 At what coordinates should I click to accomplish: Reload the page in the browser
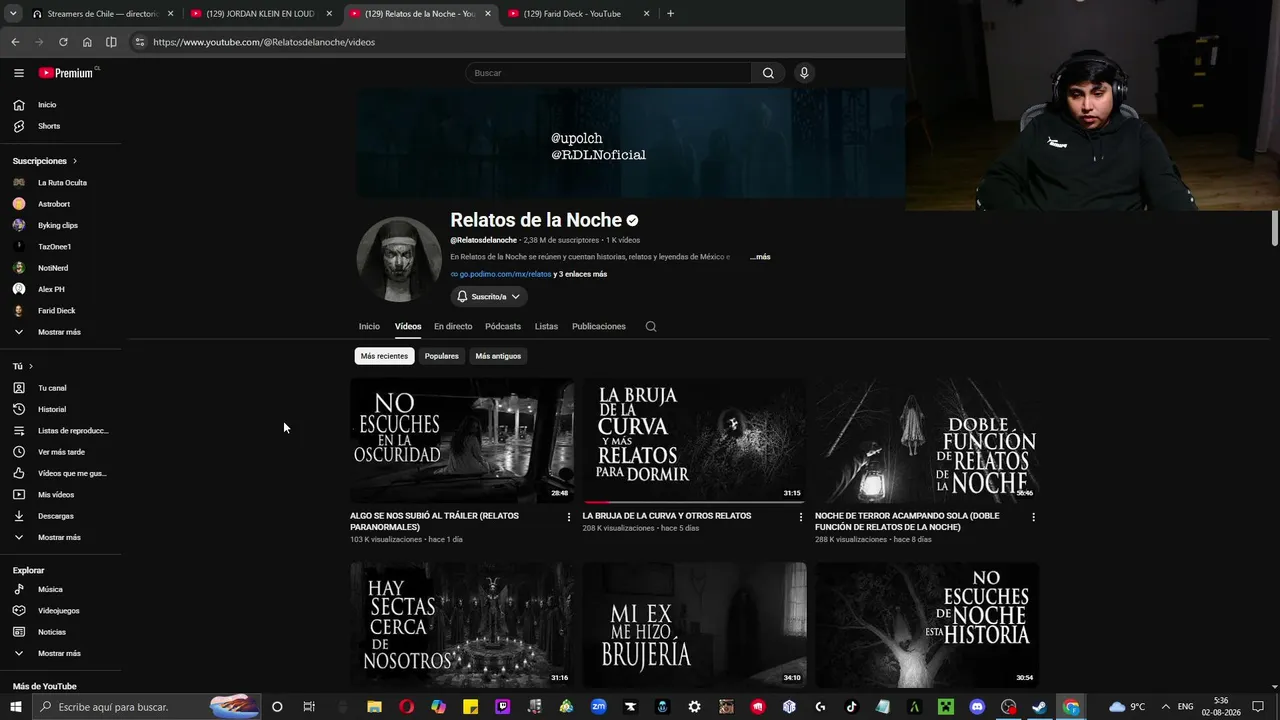tap(63, 42)
